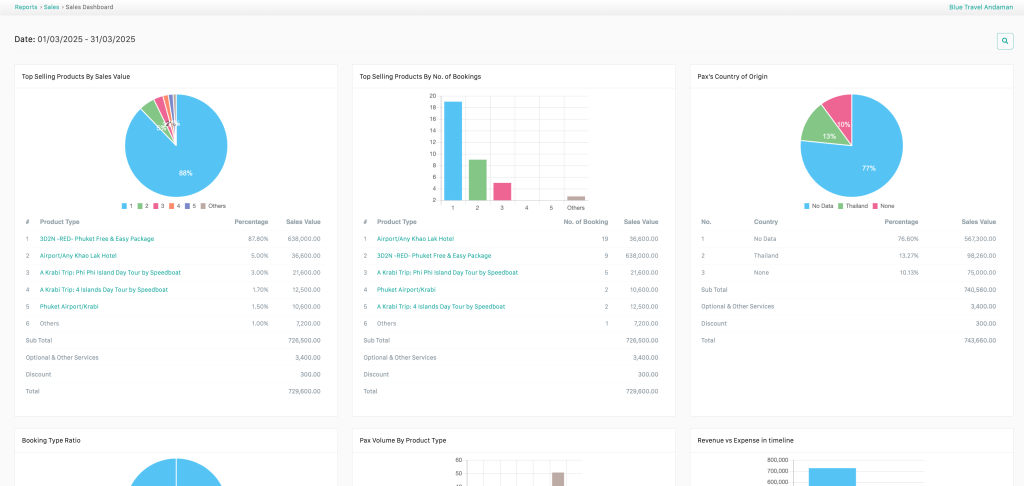Click the tallest blue bar in bookings chart
Viewport: 1024px width, 486px height.
coord(453,150)
